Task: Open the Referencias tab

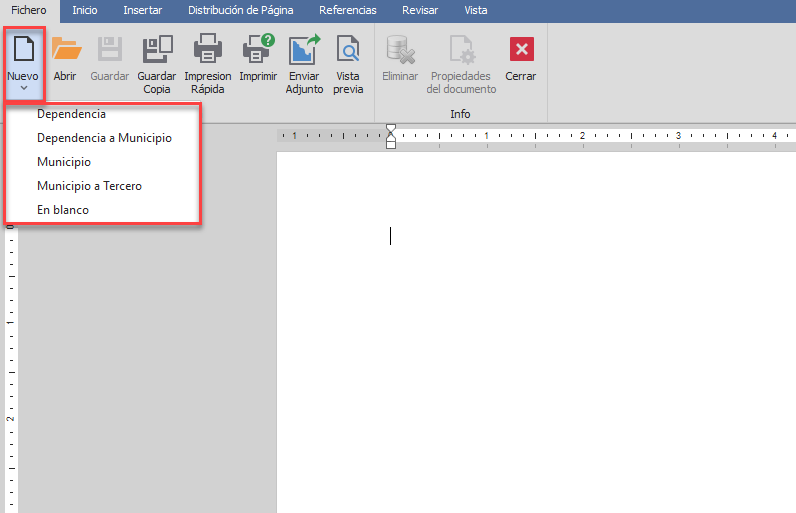Action: [348, 10]
